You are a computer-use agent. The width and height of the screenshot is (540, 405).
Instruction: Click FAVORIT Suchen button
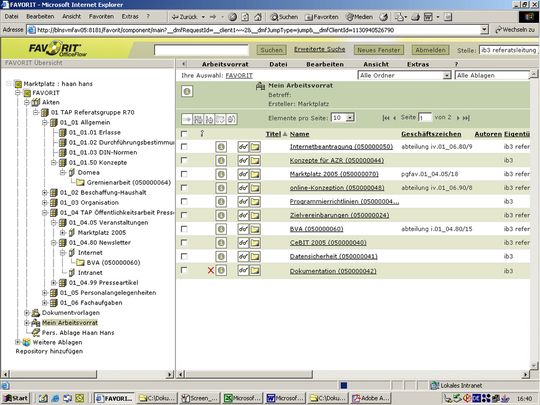[271, 50]
